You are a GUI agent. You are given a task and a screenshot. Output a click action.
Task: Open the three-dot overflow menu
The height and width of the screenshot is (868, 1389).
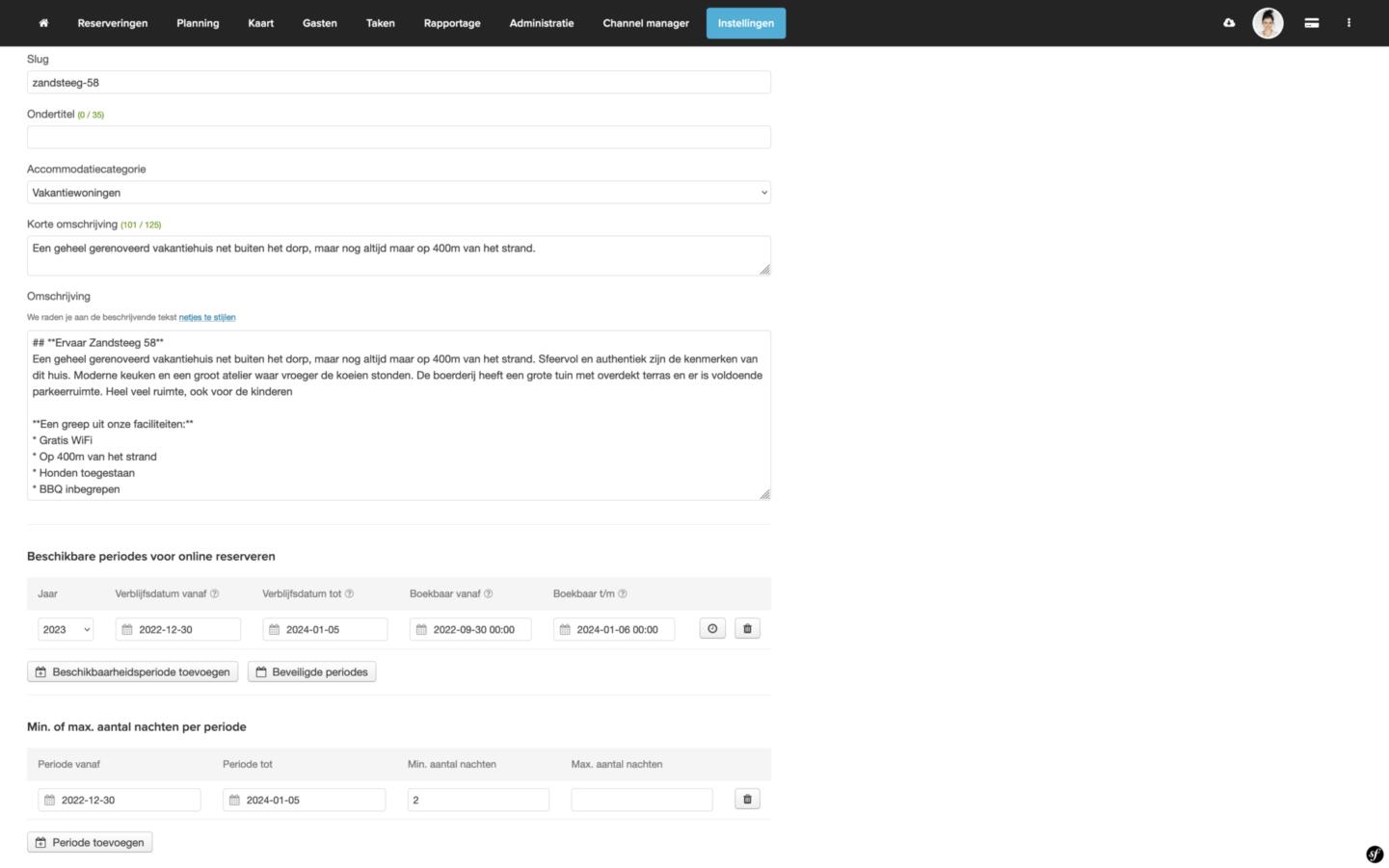pos(1349,23)
